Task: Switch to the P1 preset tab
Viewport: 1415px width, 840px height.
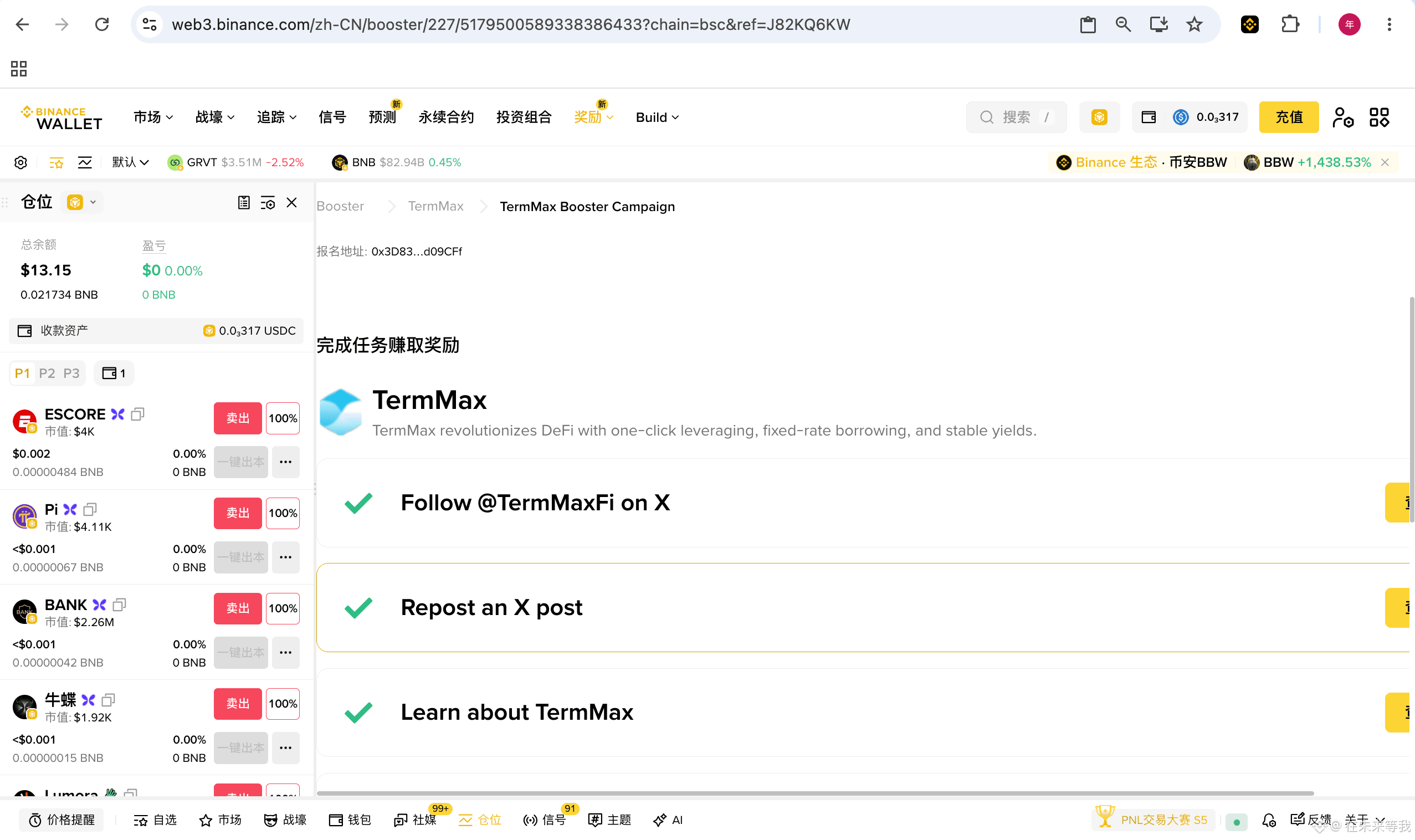Action: (x=22, y=373)
